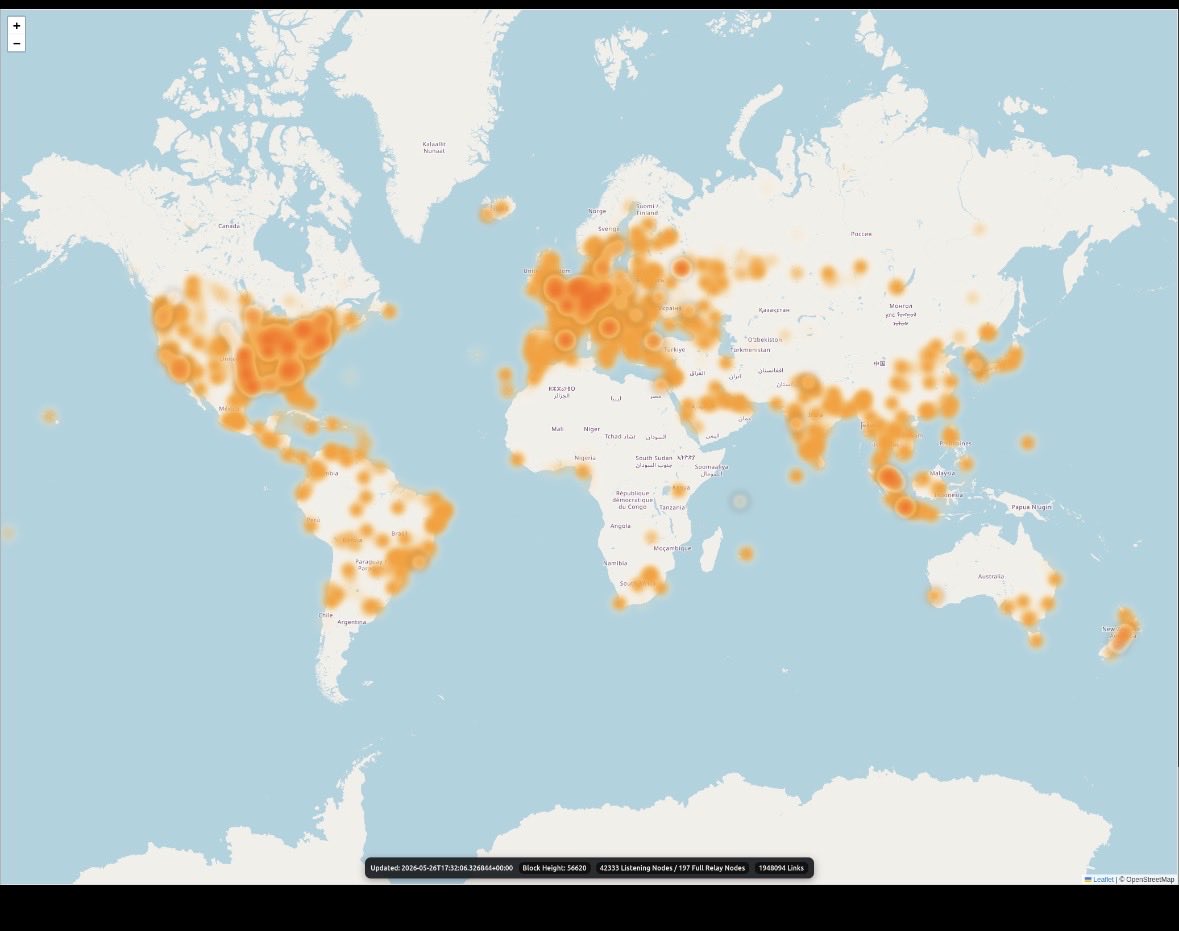Click the Norge map label

point(597,211)
